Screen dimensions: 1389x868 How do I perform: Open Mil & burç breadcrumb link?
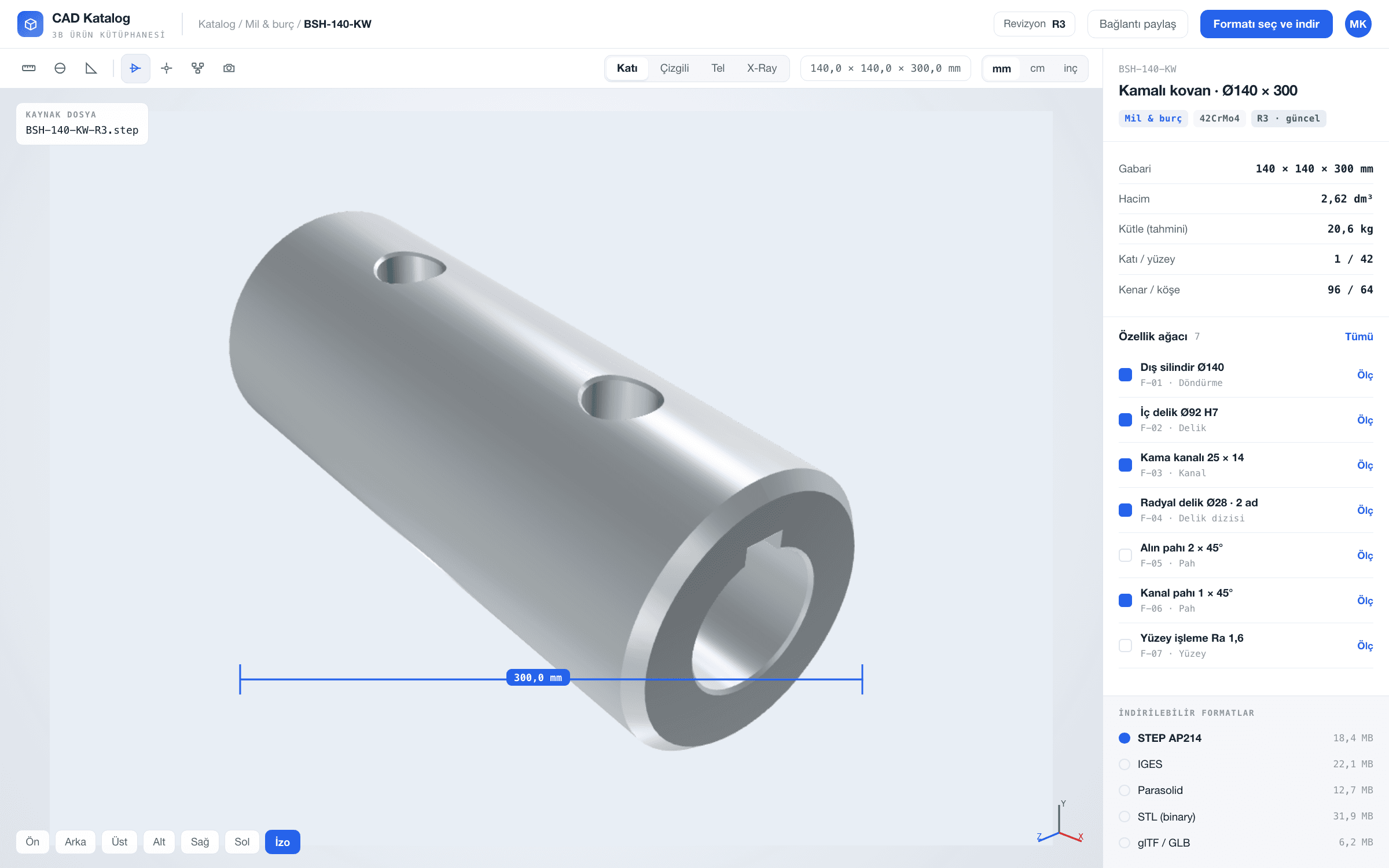270,24
